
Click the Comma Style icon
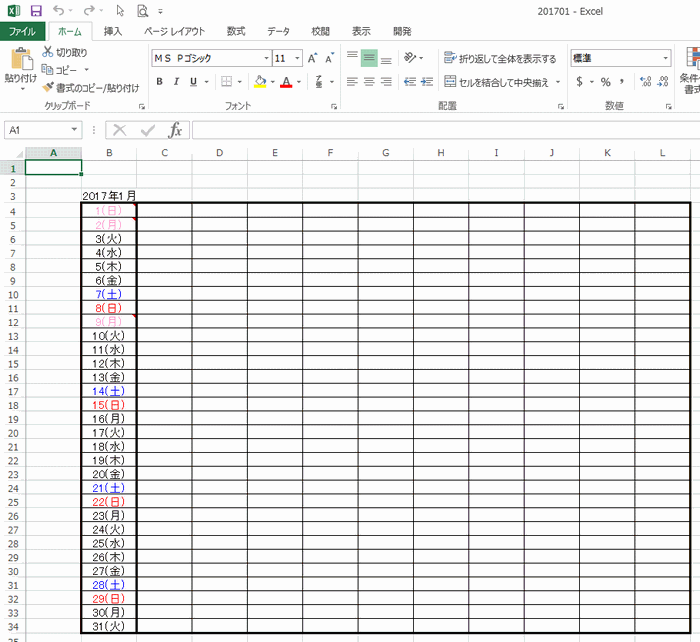[621, 81]
